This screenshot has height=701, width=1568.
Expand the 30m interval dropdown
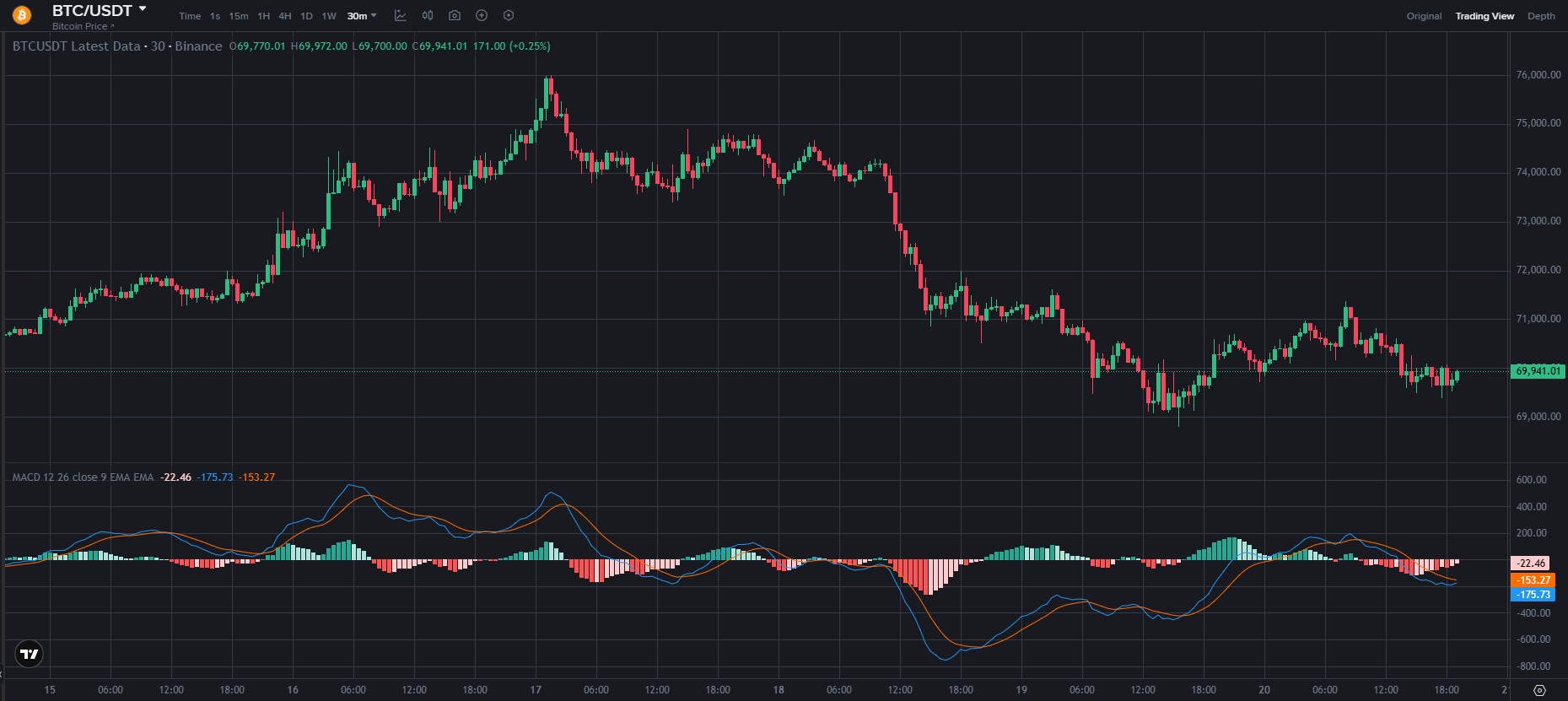(x=362, y=16)
